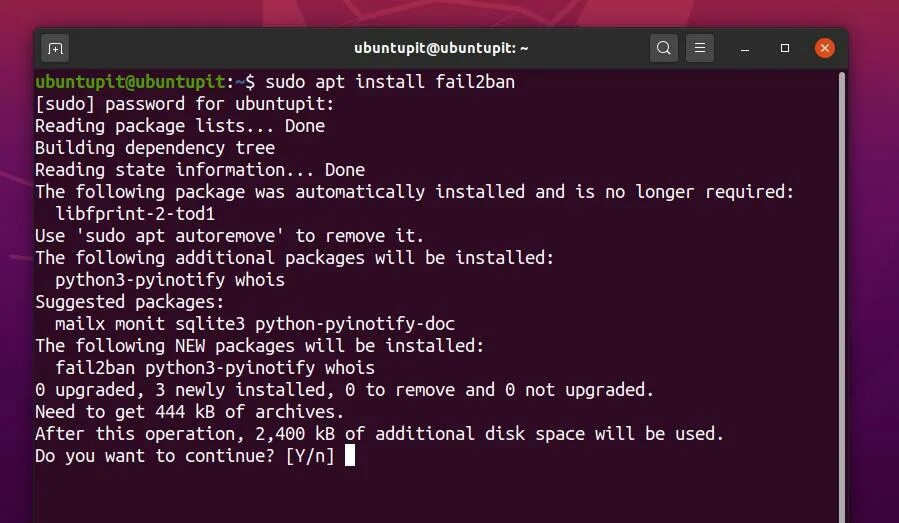The height and width of the screenshot is (523, 899).
Task: Click the 'Reading package lists... Done' line
Action: [180, 126]
